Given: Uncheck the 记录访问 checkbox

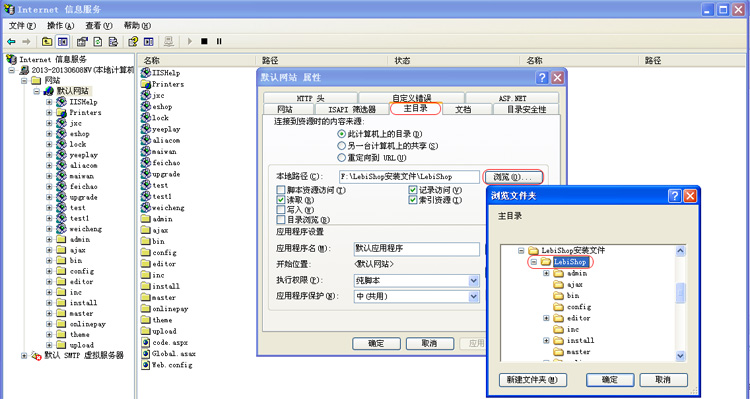Looking at the screenshot, I should [413, 190].
